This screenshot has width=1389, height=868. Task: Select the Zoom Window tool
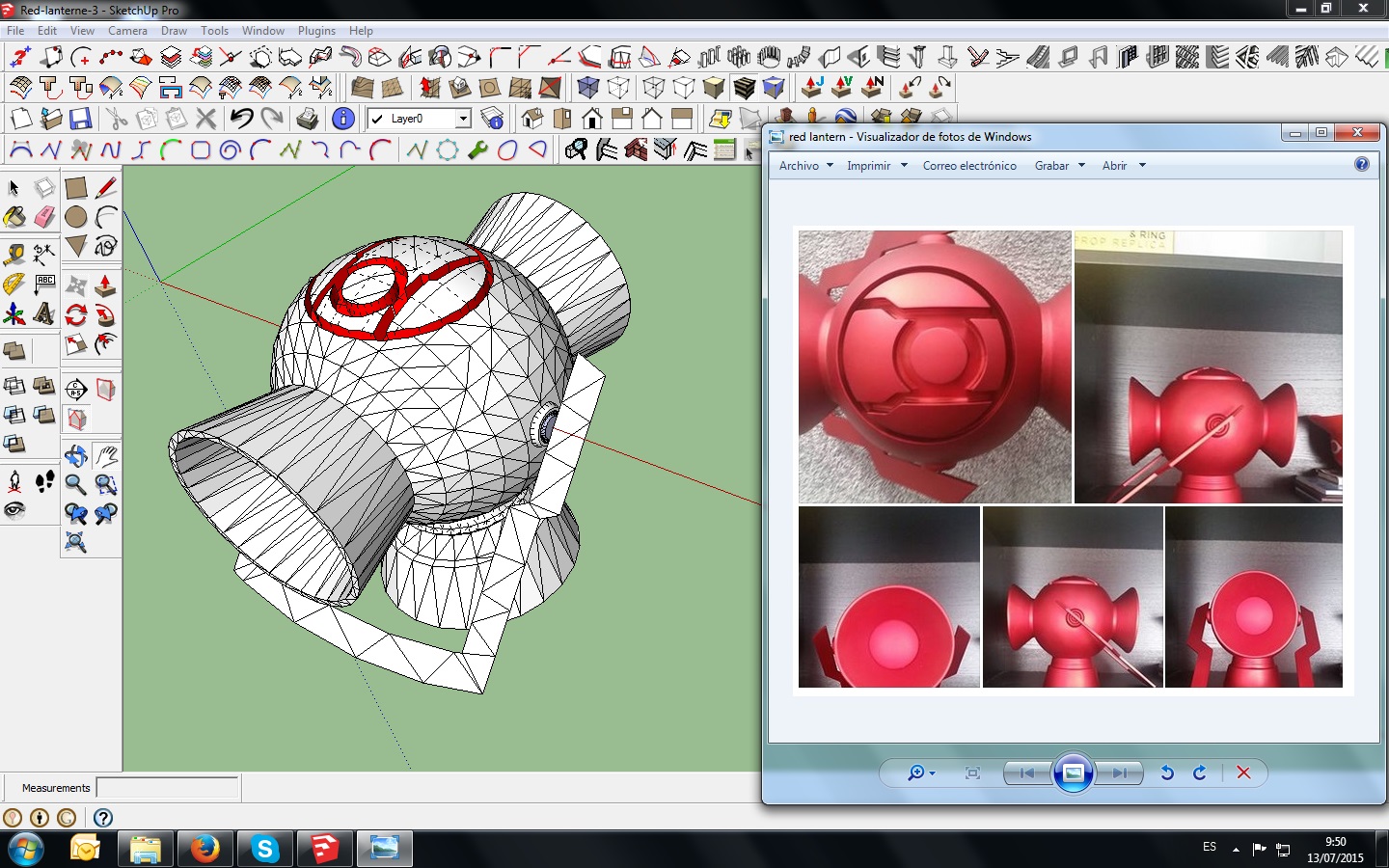coord(106,484)
